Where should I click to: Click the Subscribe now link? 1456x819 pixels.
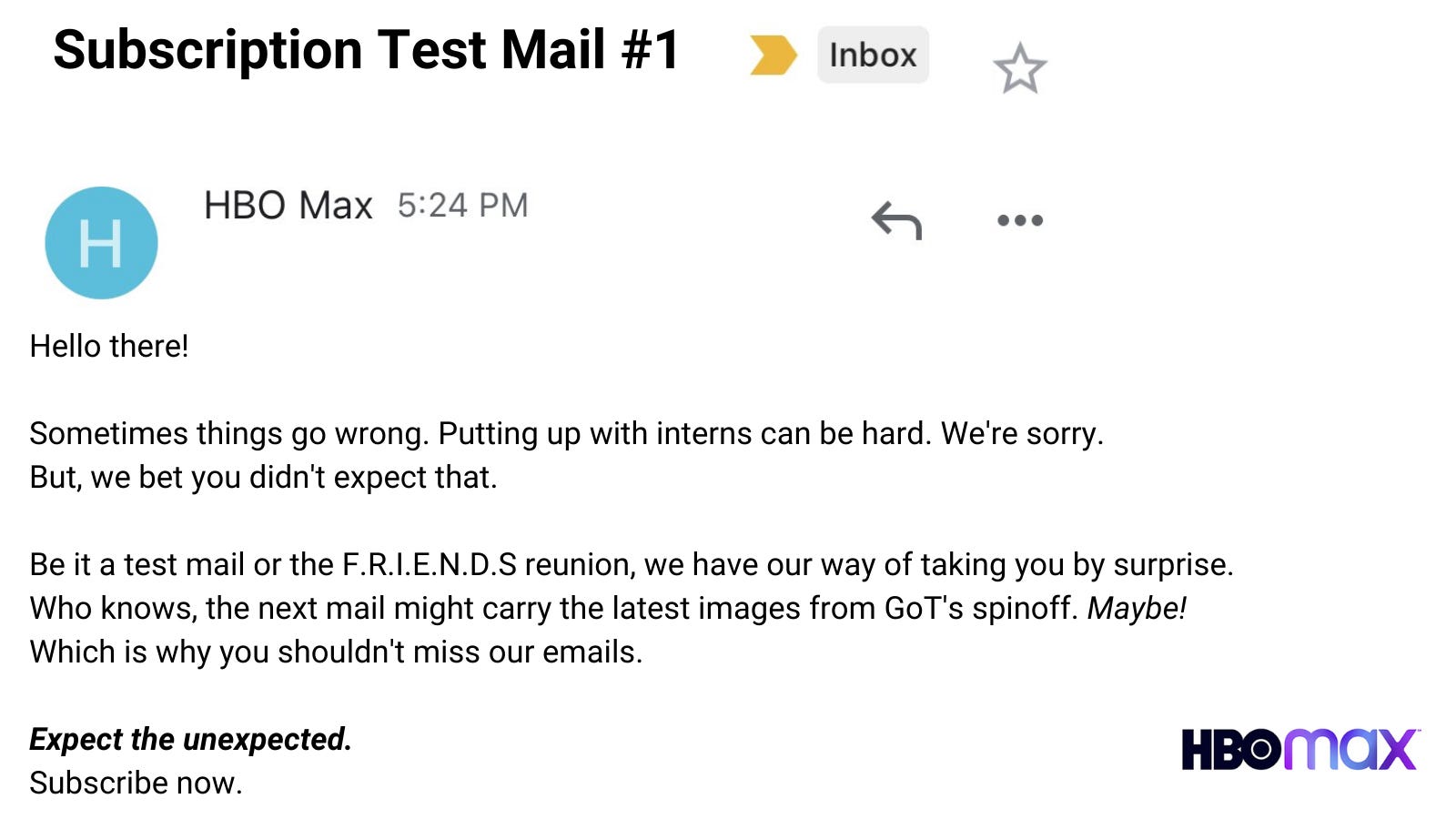(x=136, y=781)
